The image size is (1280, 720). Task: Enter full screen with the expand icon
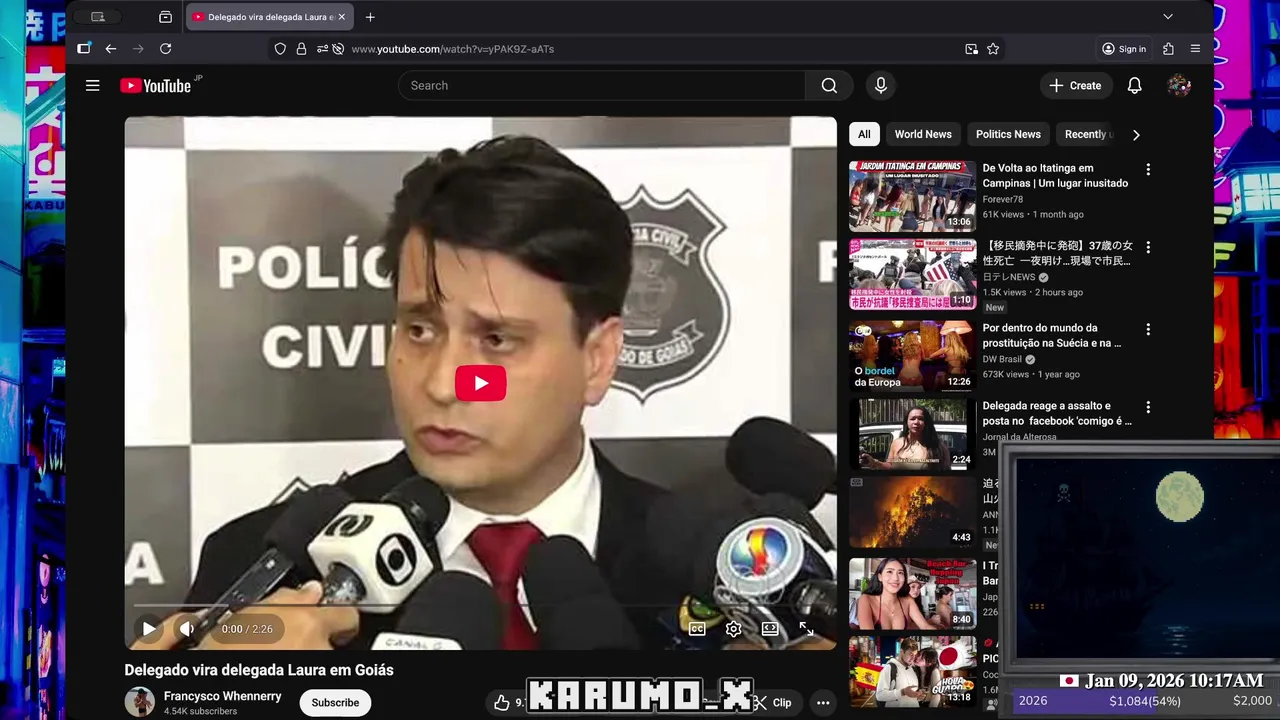pyautogui.click(x=806, y=629)
